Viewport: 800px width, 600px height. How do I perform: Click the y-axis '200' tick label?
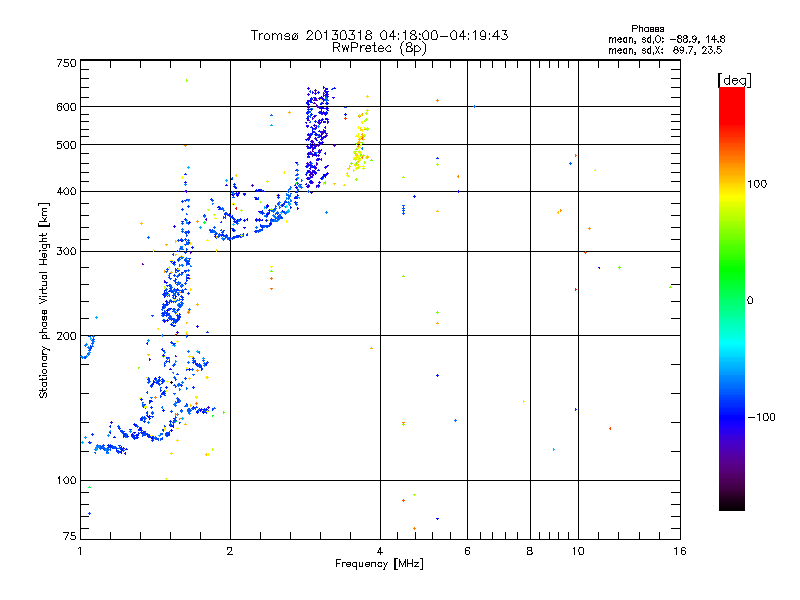(66, 336)
